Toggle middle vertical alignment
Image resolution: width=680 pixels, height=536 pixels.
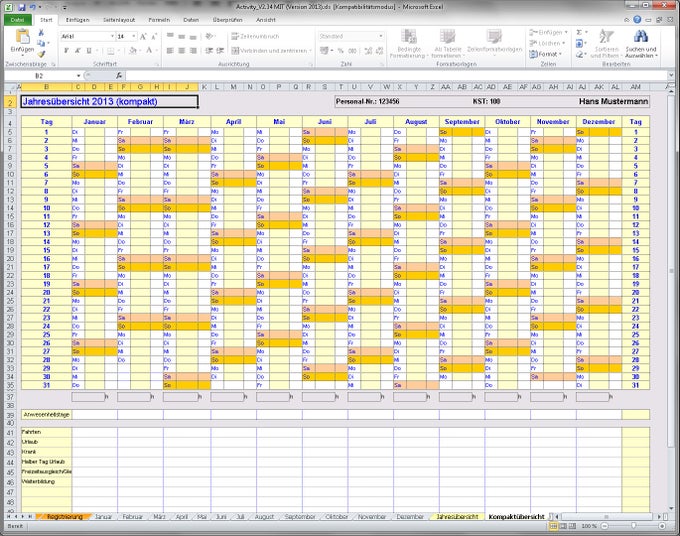[181, 36]
